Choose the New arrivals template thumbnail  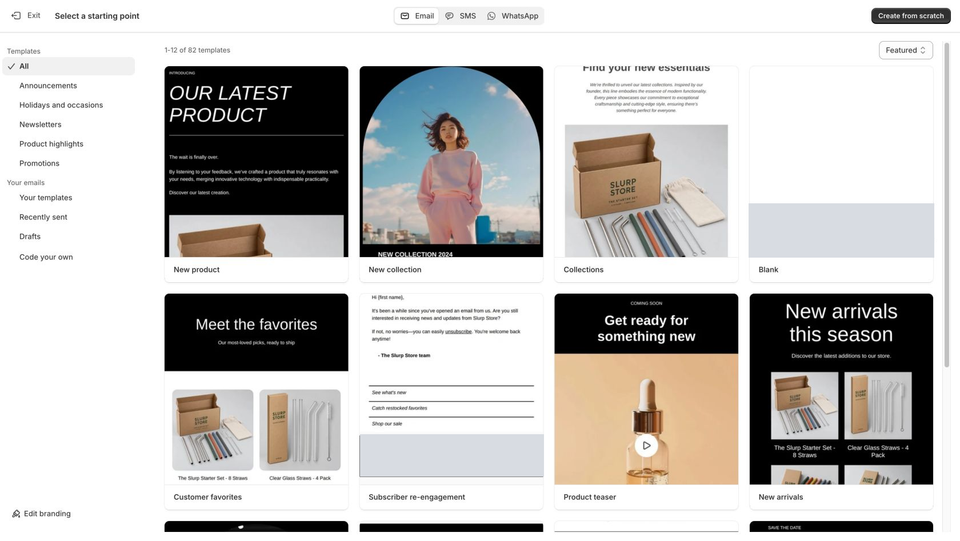click(x=841, y=389)
